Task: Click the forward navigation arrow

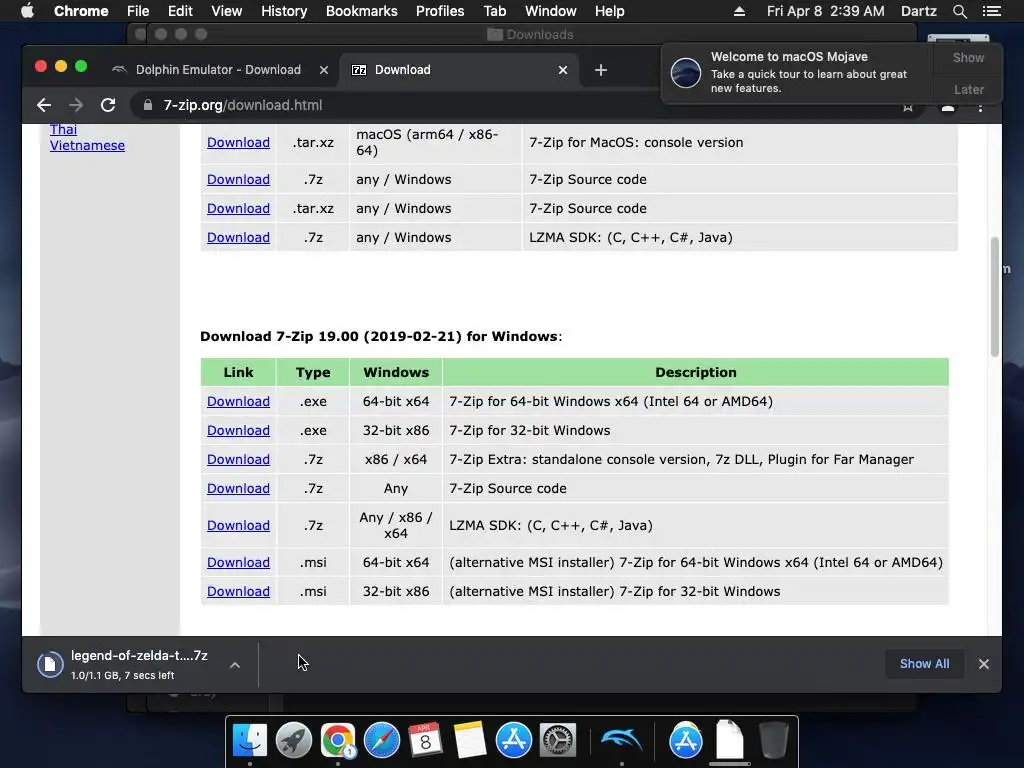Action: 76,105
